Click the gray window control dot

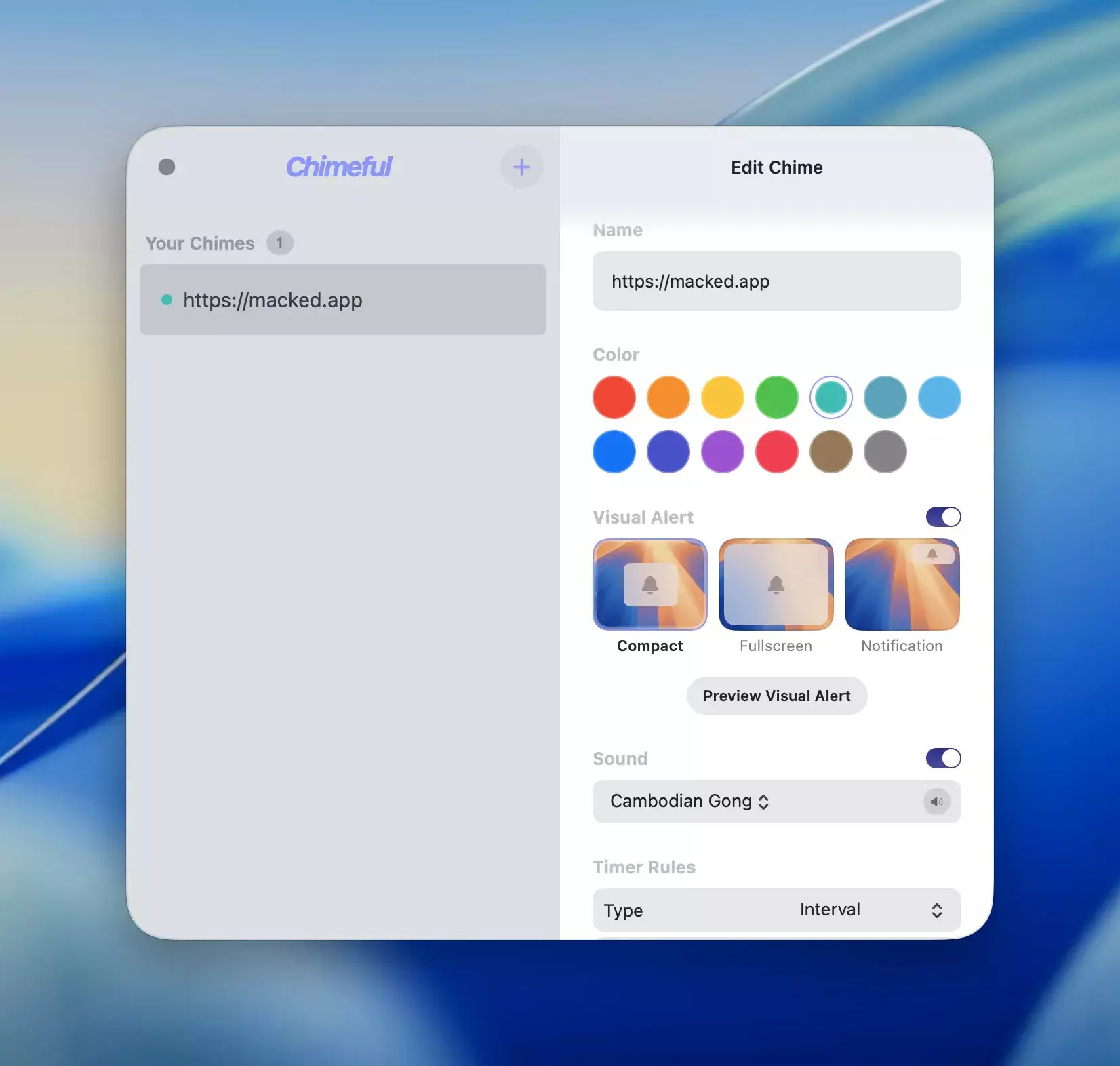[167, 167]
